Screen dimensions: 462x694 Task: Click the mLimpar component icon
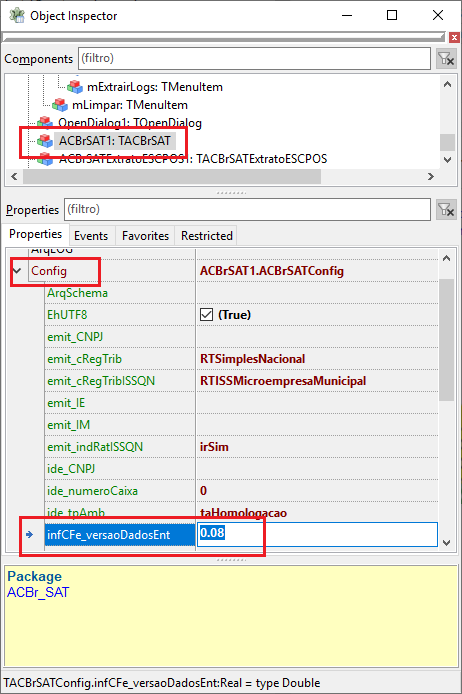click(x=60, y=104)
